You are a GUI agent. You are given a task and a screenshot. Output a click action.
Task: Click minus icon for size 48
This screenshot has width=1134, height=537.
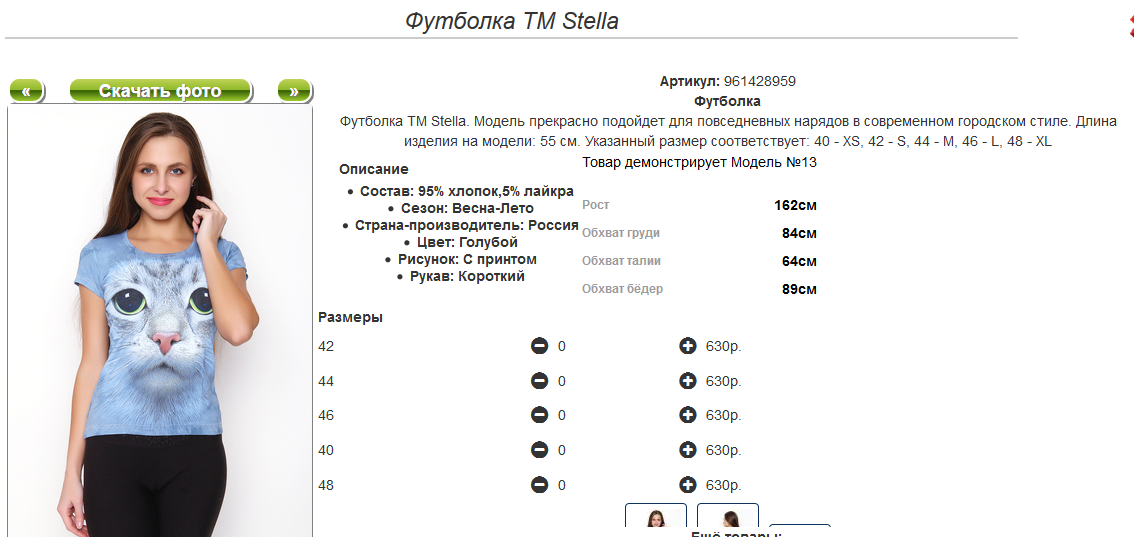click(x=540, y=485)
